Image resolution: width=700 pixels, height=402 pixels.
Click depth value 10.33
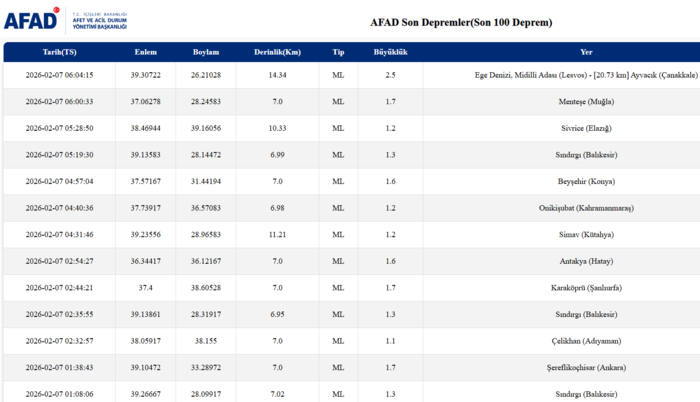[x=277, y=128]
